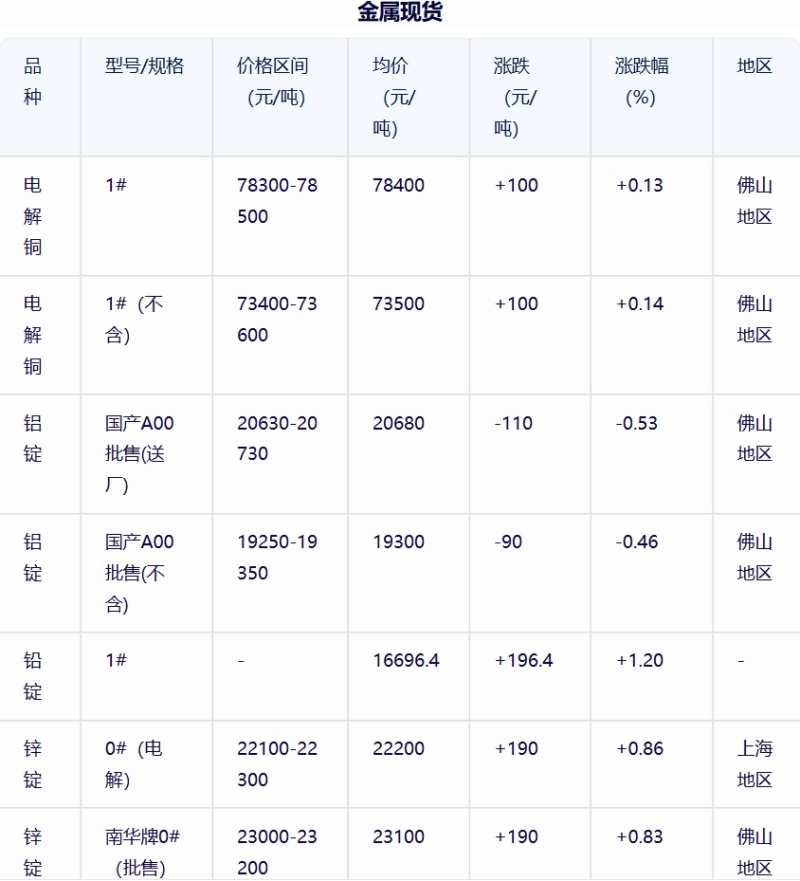Screen dimensions: 800x881
Task: Select the 19250-19350 price range cell
Action: tap(277, 557)
